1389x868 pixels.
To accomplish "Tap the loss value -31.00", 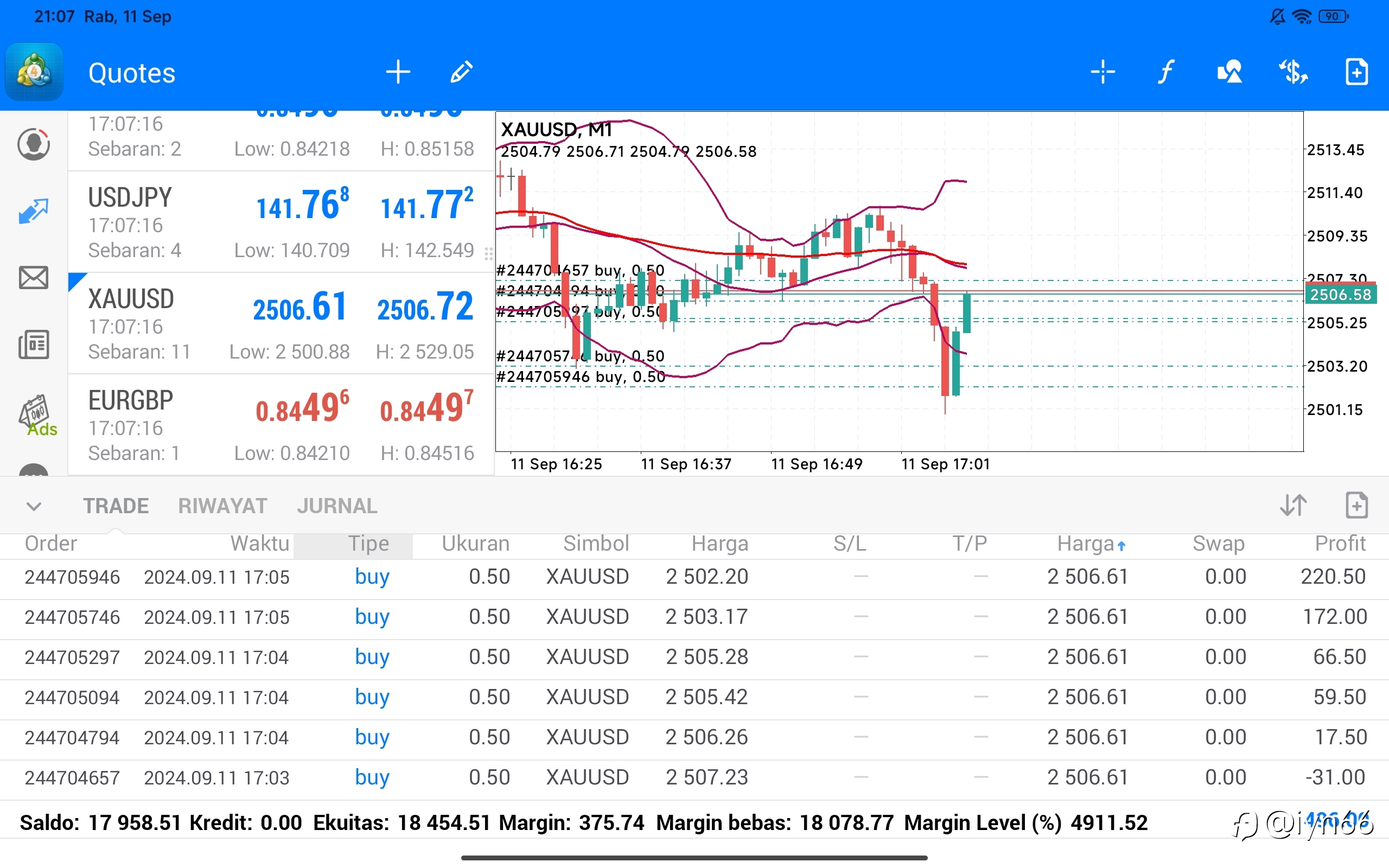I will (x=1335, y=778).
